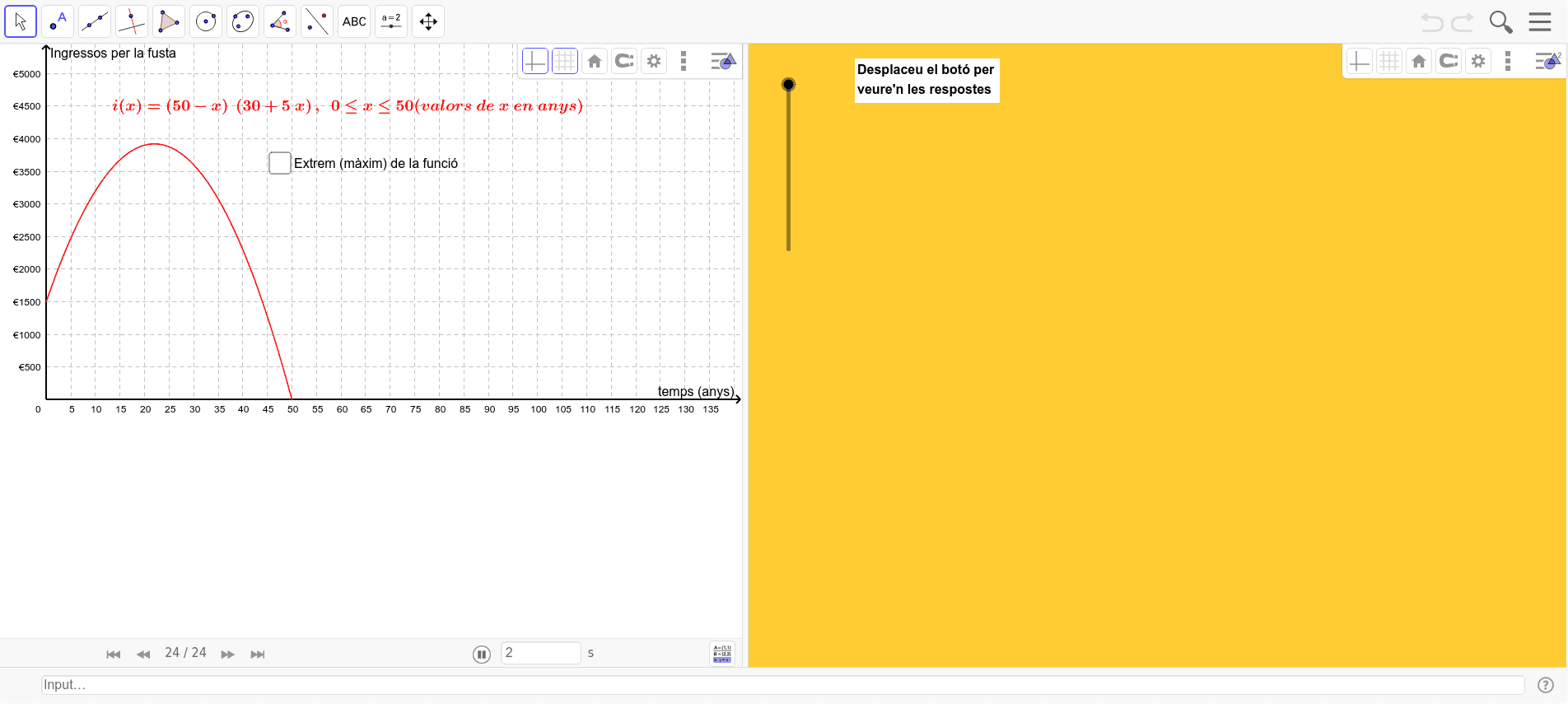The image size is (1568, 704).
Task: Select the a=2 Slider tool
Action: 391,21
